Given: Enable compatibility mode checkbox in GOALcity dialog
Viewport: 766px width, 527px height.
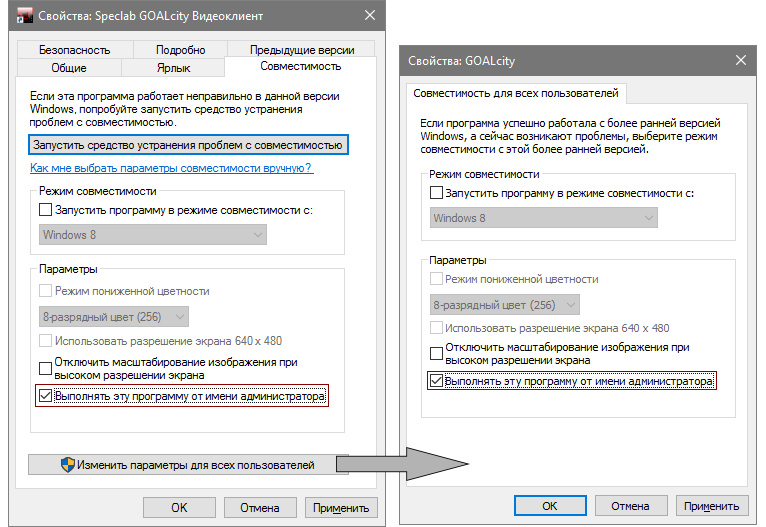Looking at the screenshot, I should point(436,193).
